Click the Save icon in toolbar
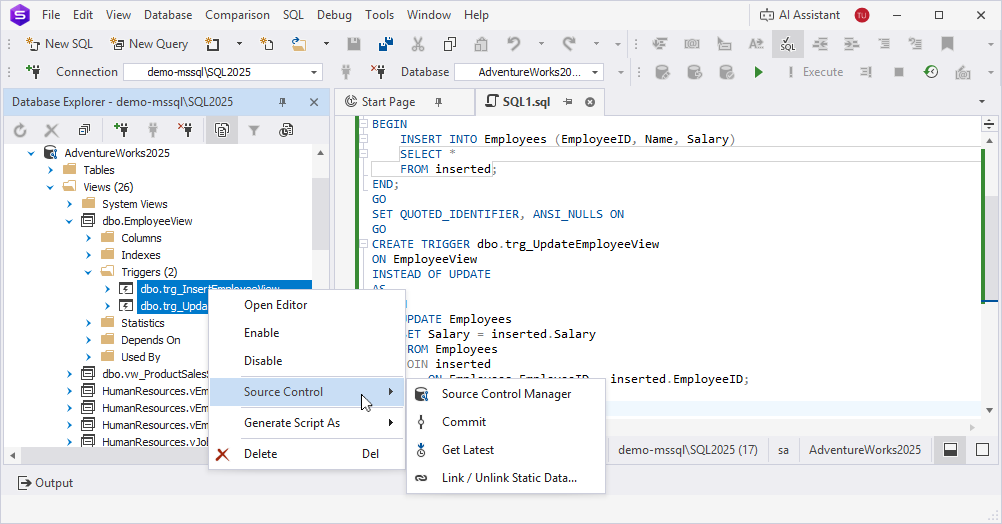Viewport: 1002px width, 524px height. [x=353, y=44]
